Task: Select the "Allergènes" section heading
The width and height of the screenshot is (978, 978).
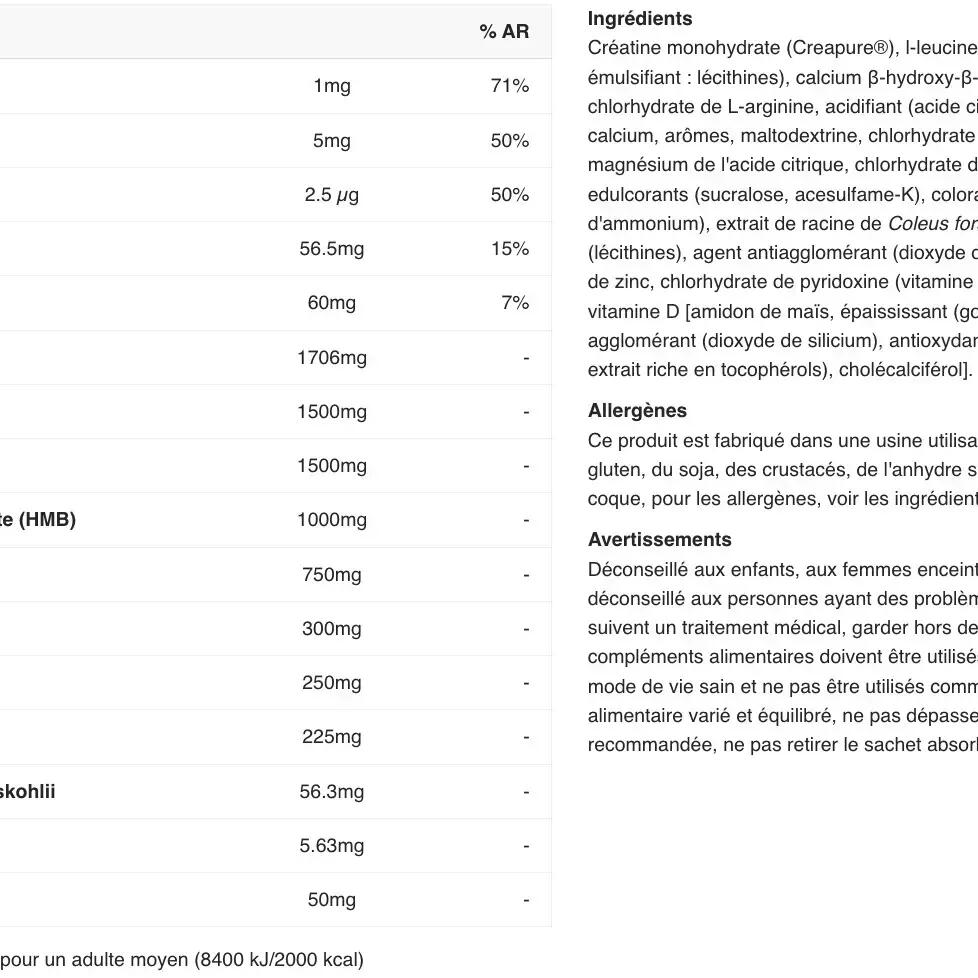Action: click(637, 411)
